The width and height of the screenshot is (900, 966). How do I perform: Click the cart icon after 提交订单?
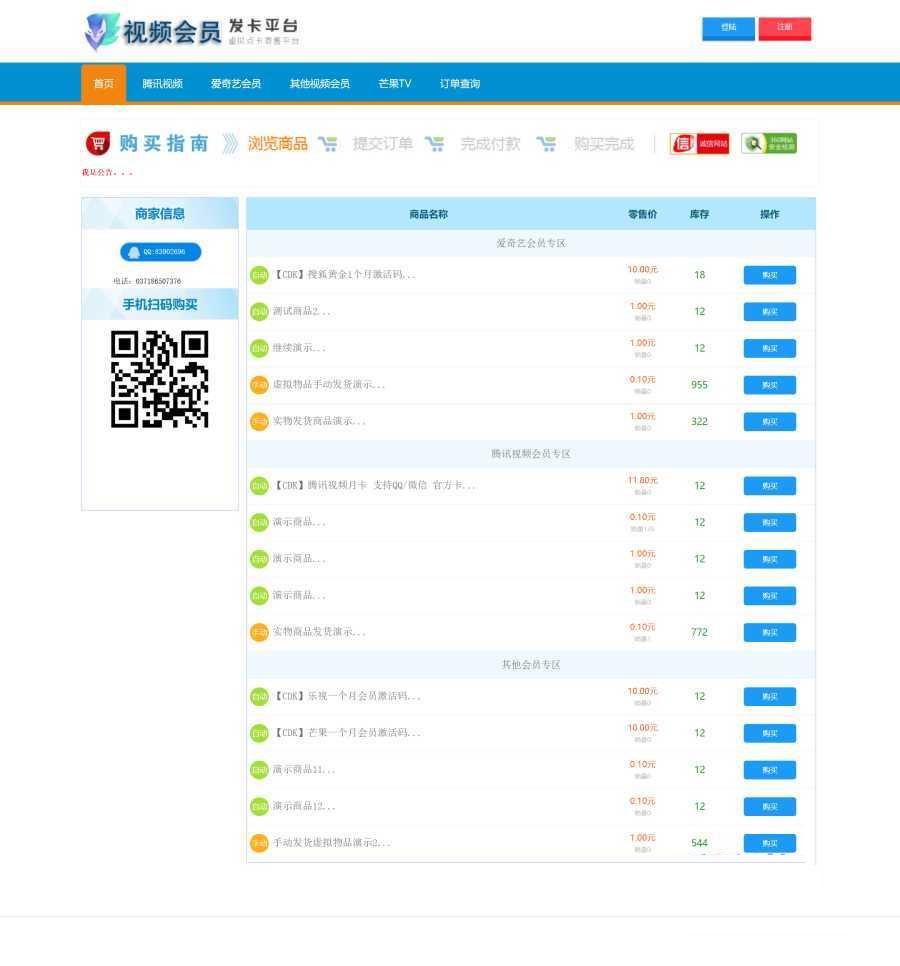pos(434,144)
